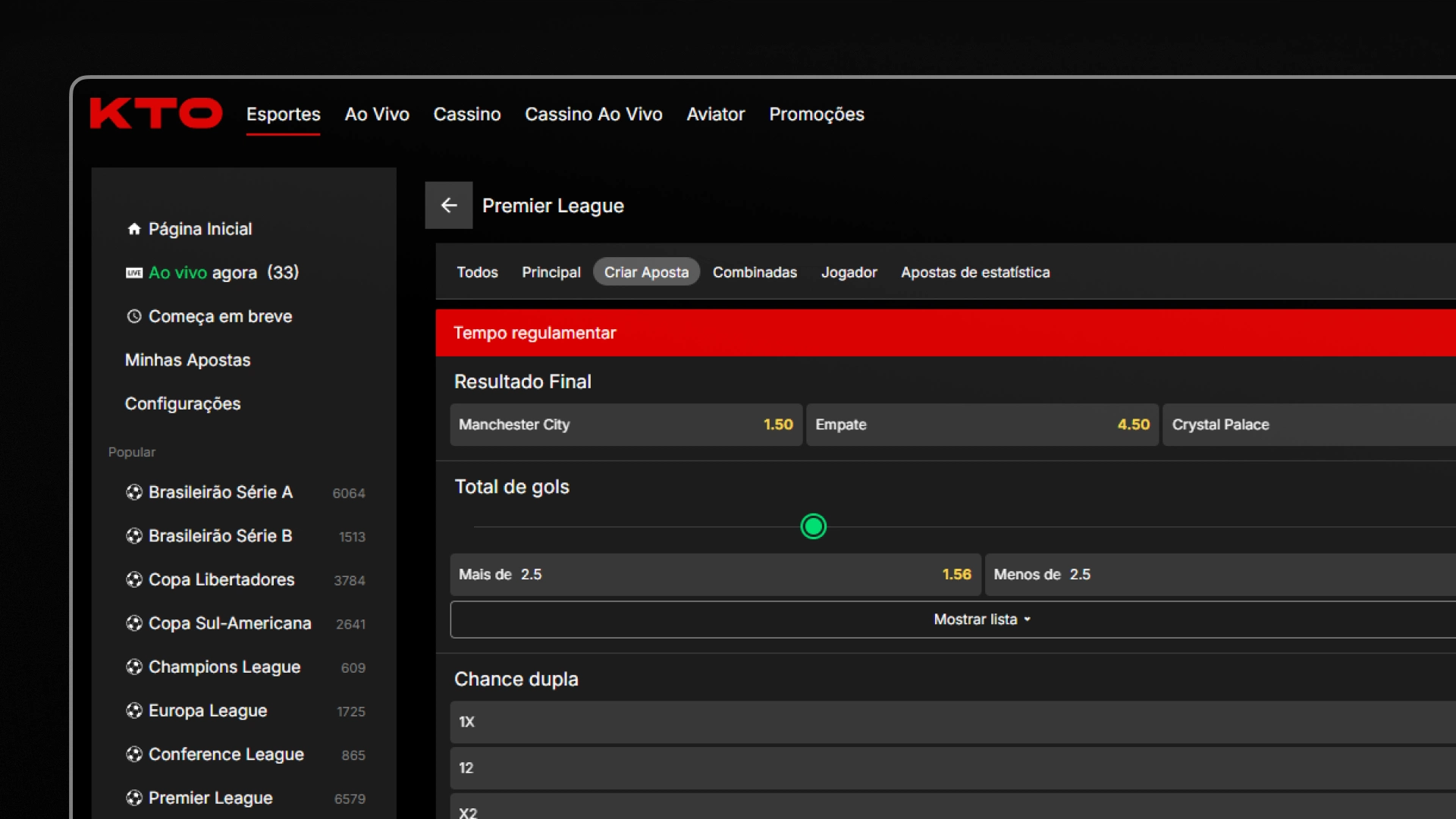Screen dimensions: 1456x819
Task: Open the Ao Vivo section
Action: [x=377, y=115]
